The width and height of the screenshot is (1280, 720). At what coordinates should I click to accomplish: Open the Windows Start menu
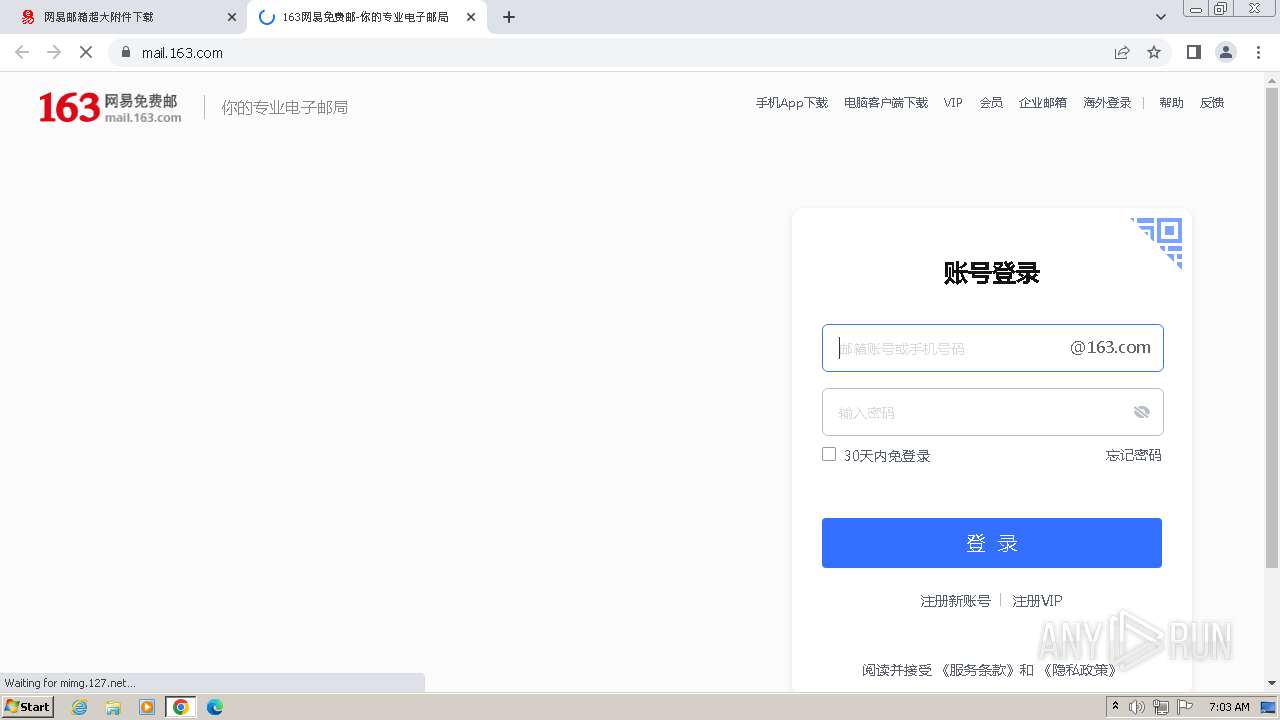click(x=28, y=707)
